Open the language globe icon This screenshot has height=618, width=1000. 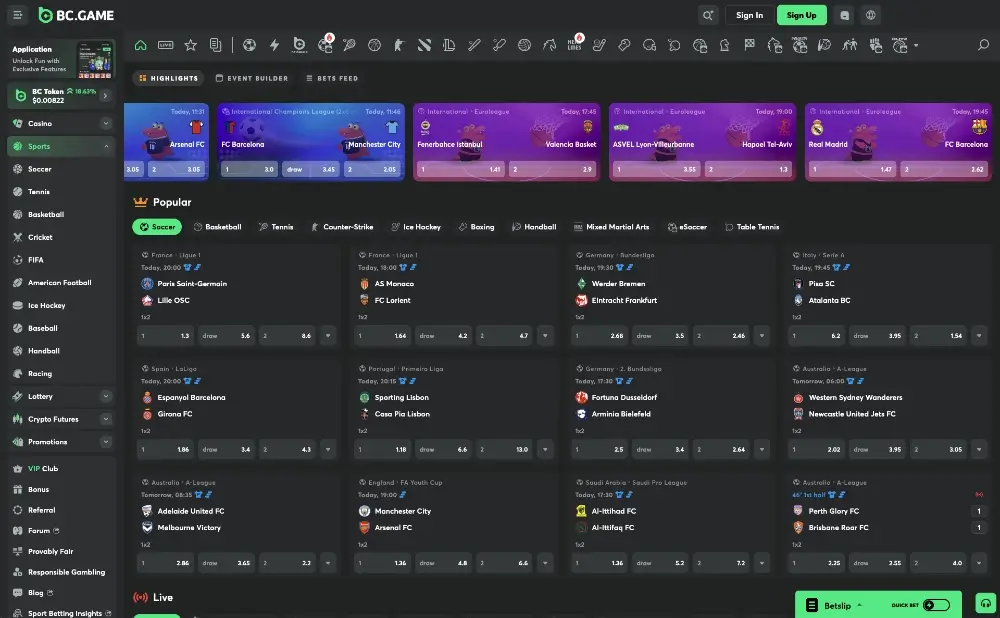pos(872,15)
